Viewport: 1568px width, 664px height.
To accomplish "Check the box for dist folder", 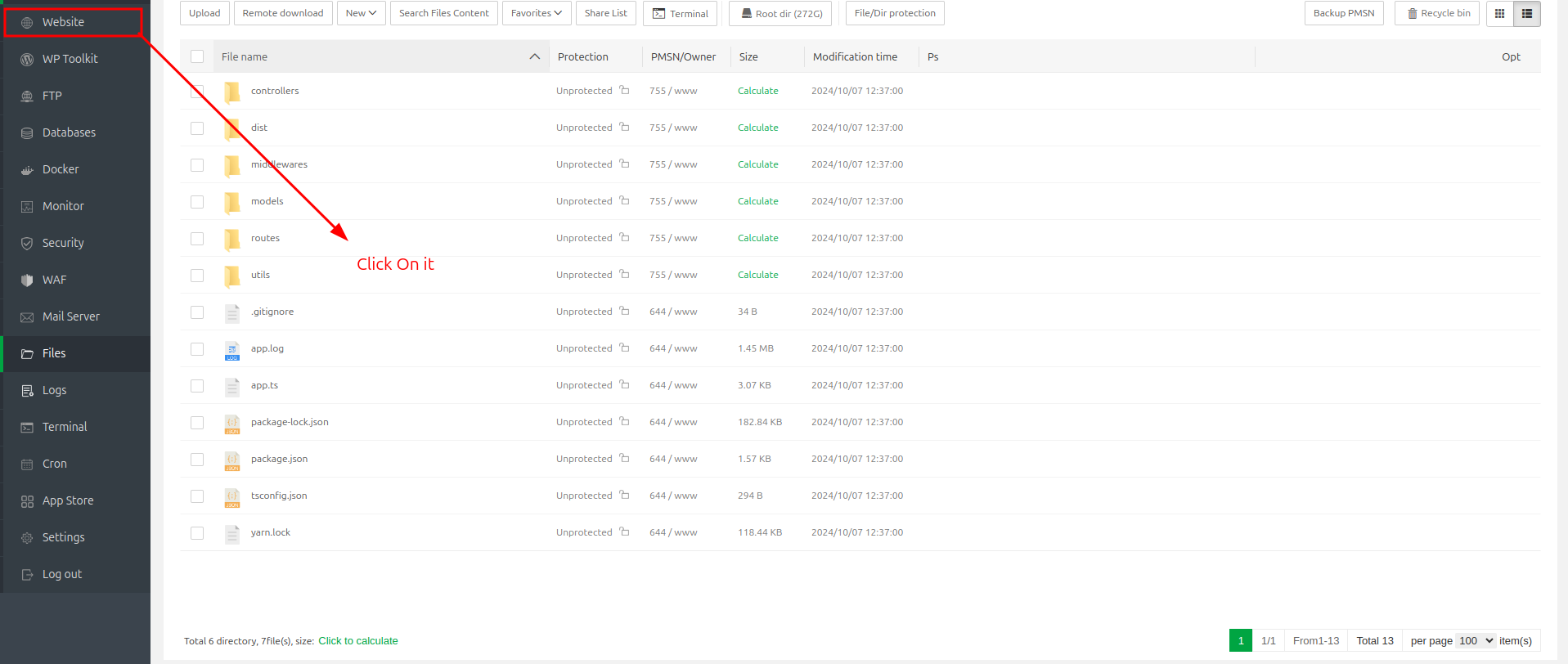I will 197,128.
